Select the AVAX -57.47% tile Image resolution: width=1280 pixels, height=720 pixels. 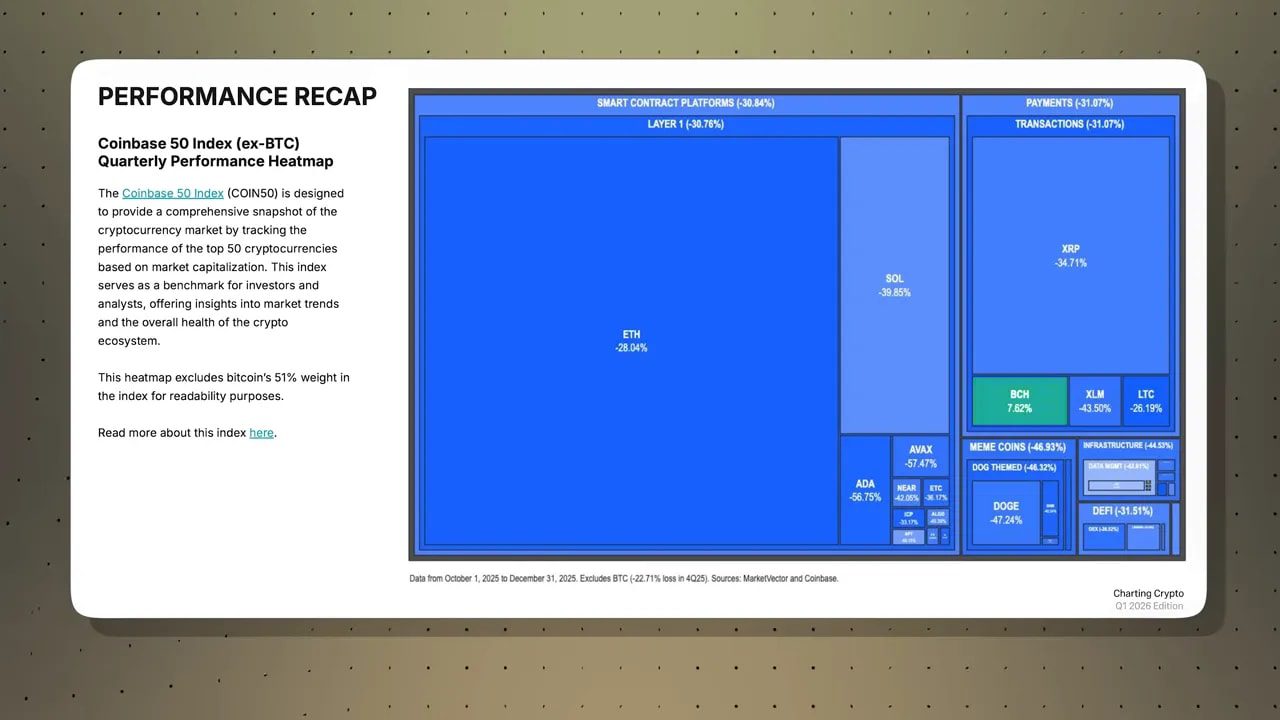click(x=920, y=456)
